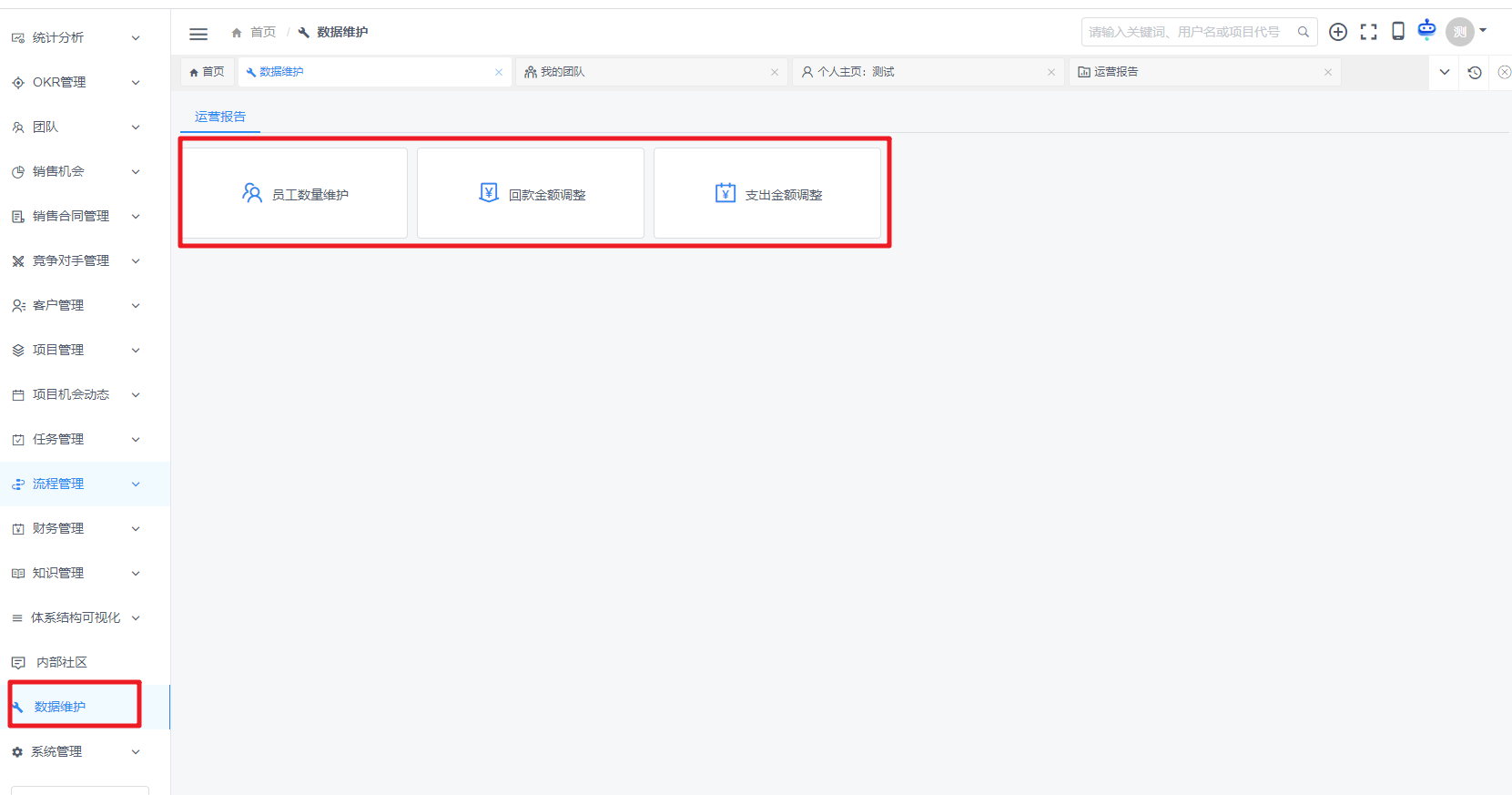Open 支出金额调整 card
1512x795 pixels.
(x=767, y=193)
